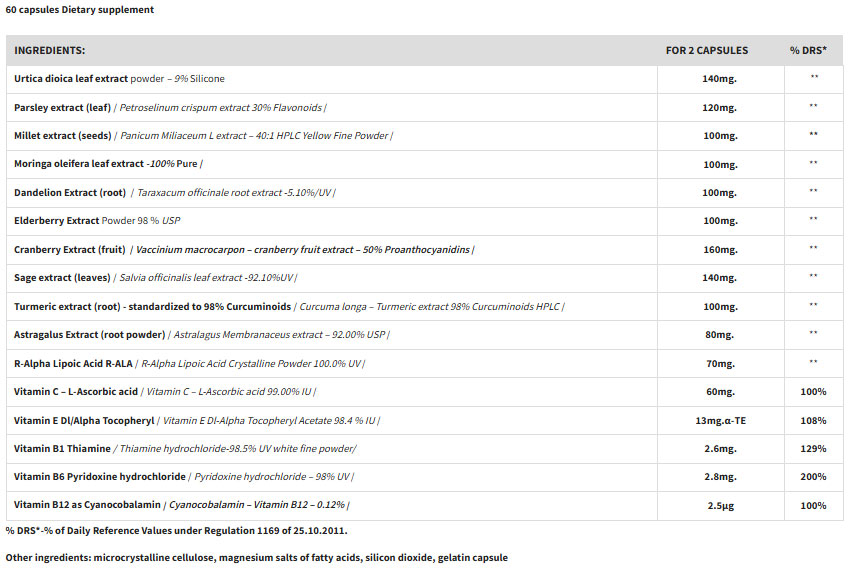Image resolution: width=850 pixels, height=571 pixels.
Task: Click the 160mg. dosage for Cranberry Extract
Action: (x=720, y=249)
